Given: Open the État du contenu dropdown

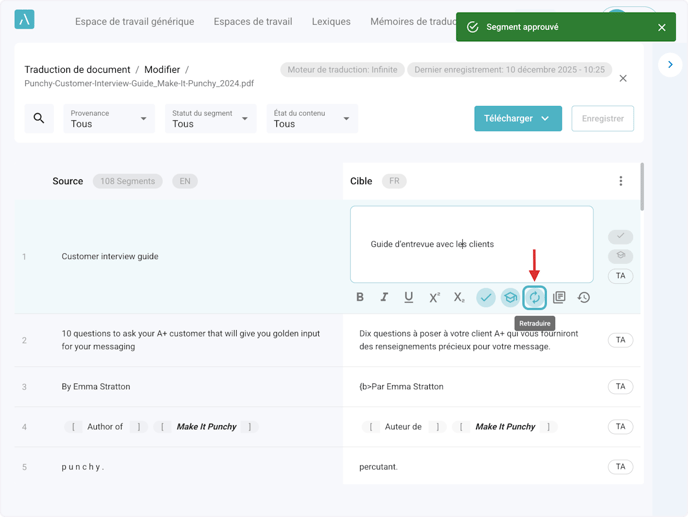Looking at the screenshot, I should 312,119.
